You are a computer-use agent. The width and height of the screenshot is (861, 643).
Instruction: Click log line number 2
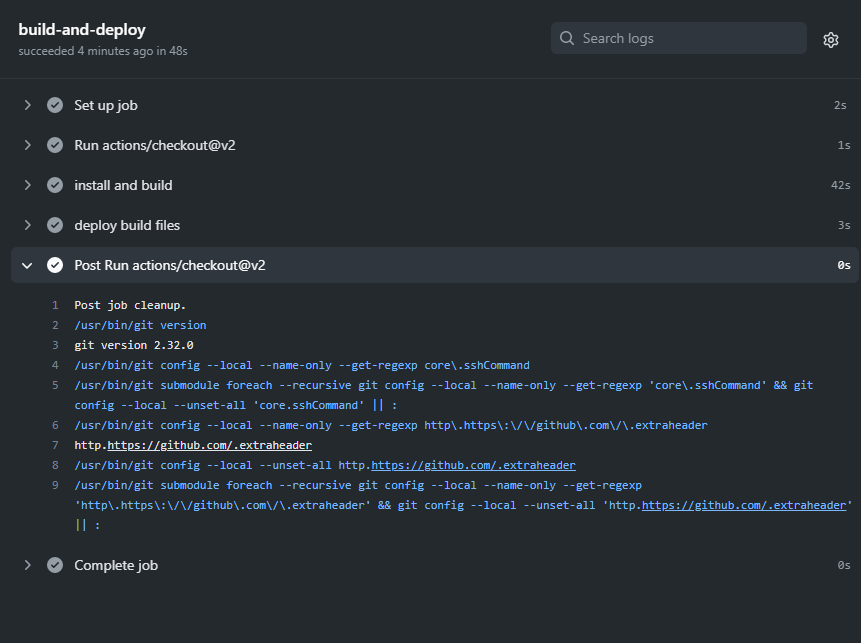point(55,325)
